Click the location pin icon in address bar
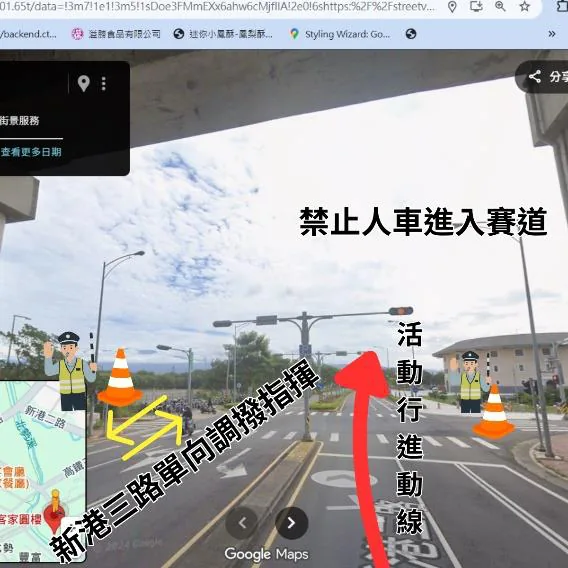The image size is (568, 568). 452,6
